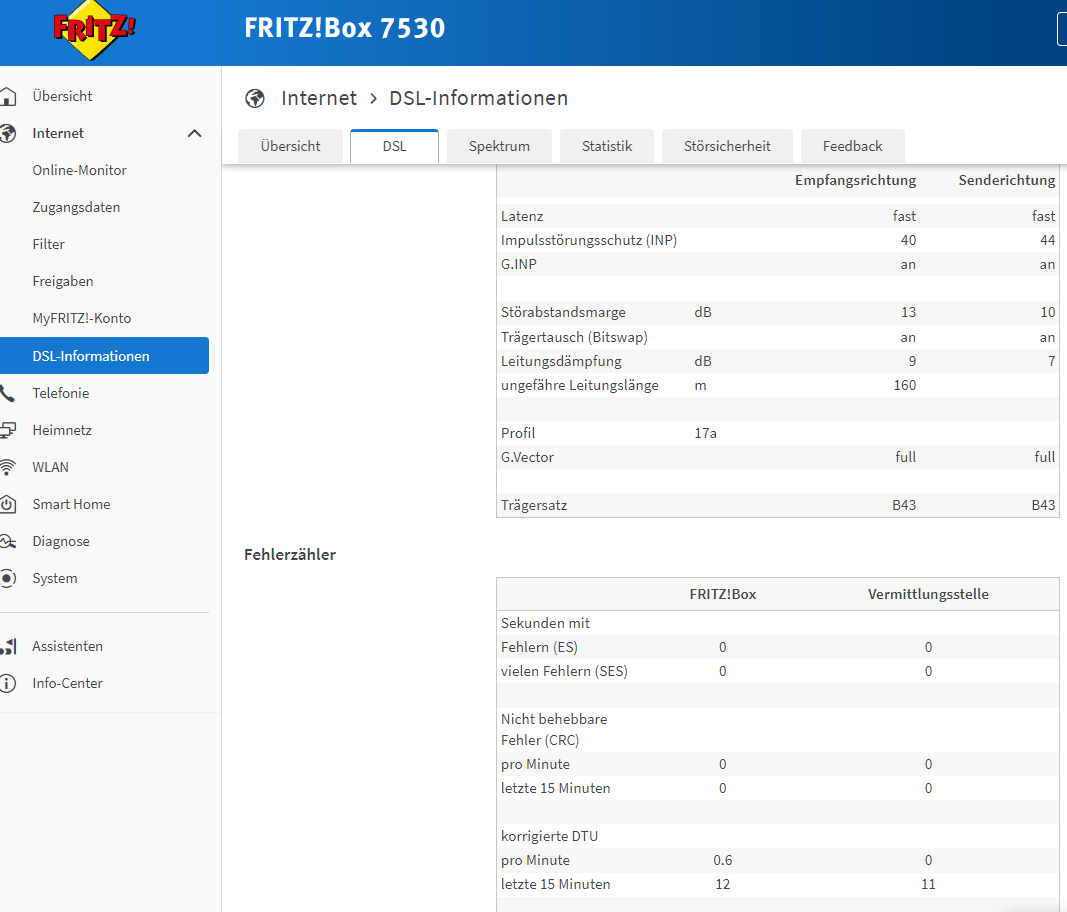Click the FRITZ!Box 7530 title
The width and height of the screenshot is (1067, 912).
[x=344, y=28]
